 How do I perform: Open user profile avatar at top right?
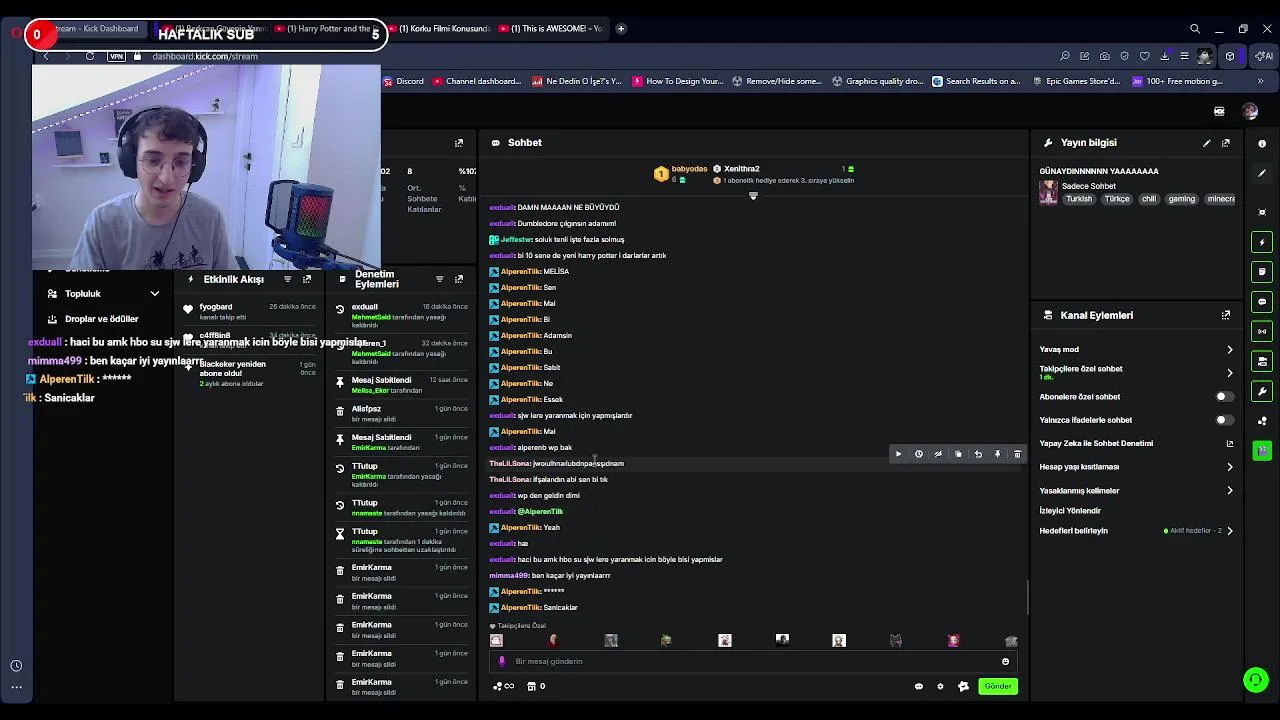coord(1250,112)
